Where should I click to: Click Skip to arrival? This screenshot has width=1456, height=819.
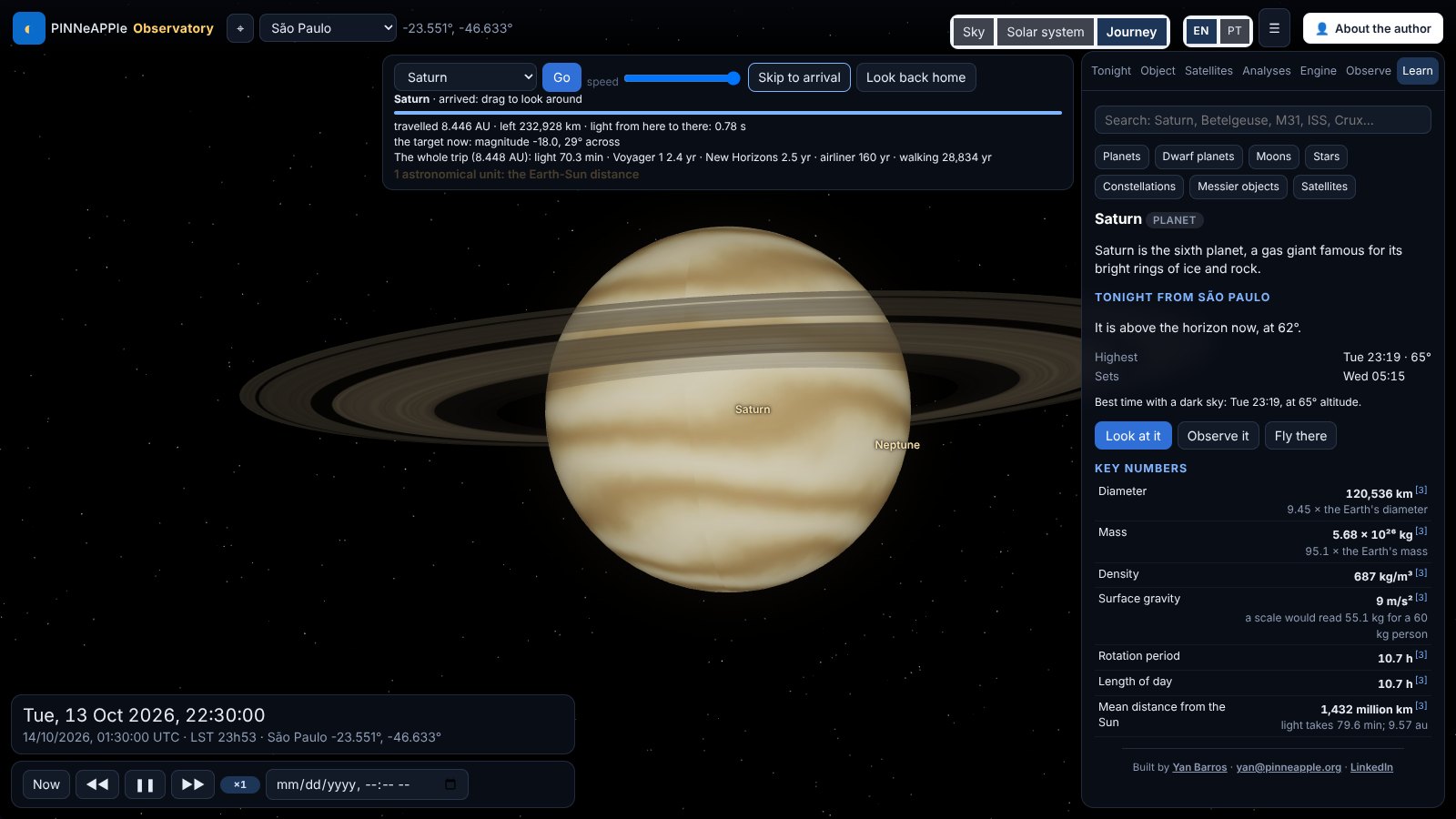coord(799,77)
